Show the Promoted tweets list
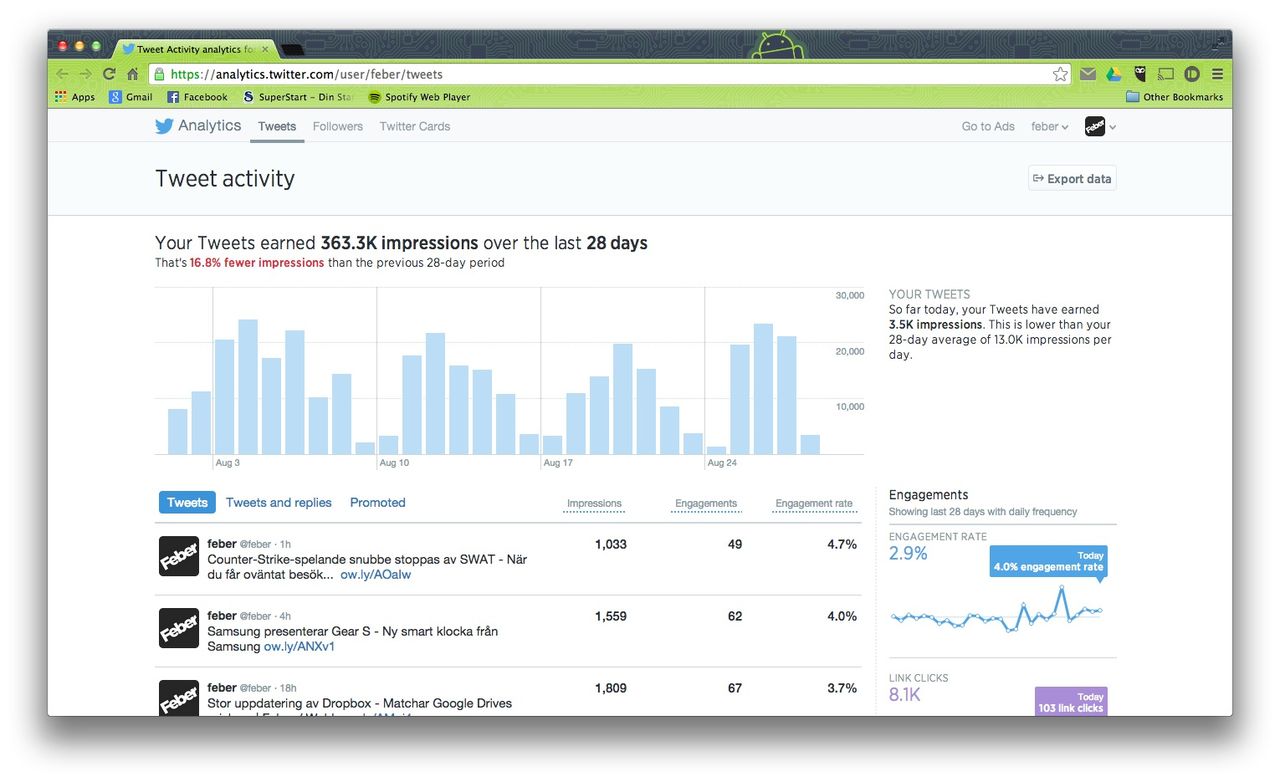Screen dimensions: 1280x782 tap(377, 503)
